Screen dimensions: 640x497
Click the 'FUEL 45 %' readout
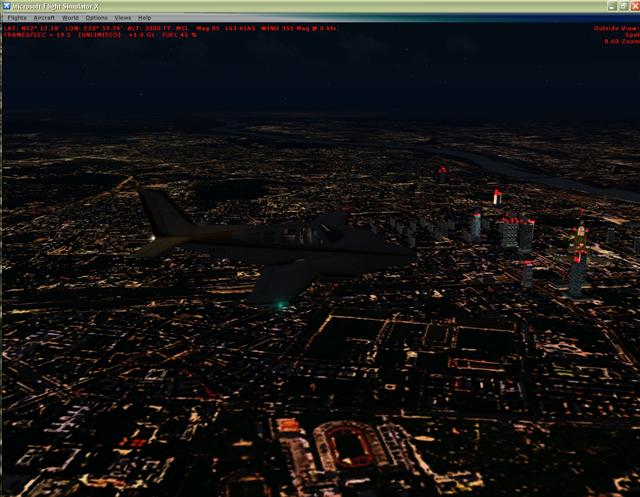[x=180, y=35]
